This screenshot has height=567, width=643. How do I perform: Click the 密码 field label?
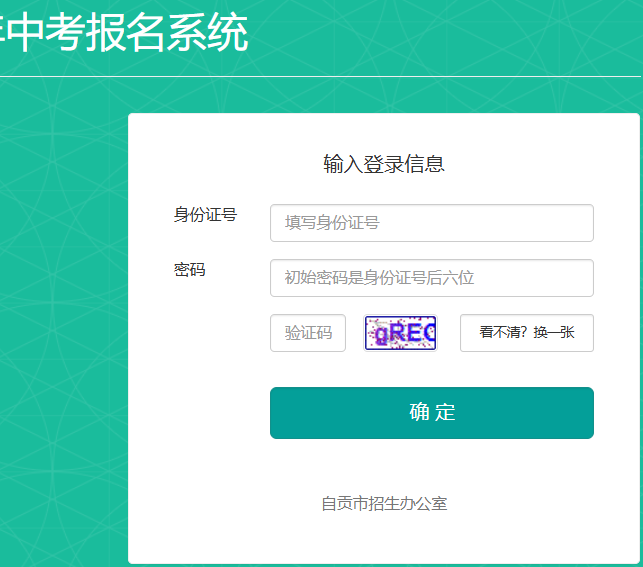pos(189,269)
